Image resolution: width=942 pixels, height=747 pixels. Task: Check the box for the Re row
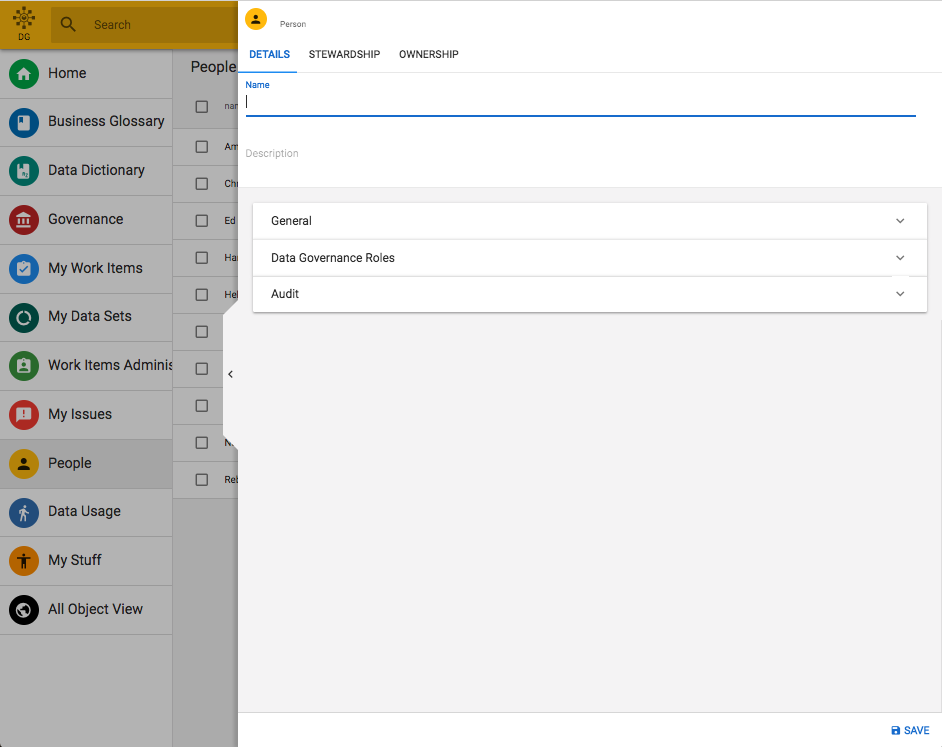202,480
